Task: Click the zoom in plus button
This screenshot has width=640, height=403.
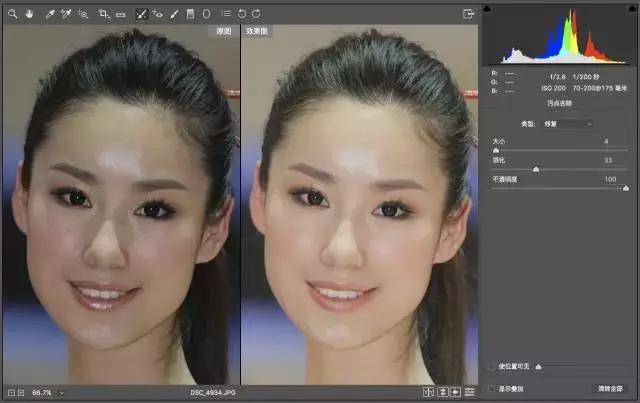Action: (x=21, y=393)
